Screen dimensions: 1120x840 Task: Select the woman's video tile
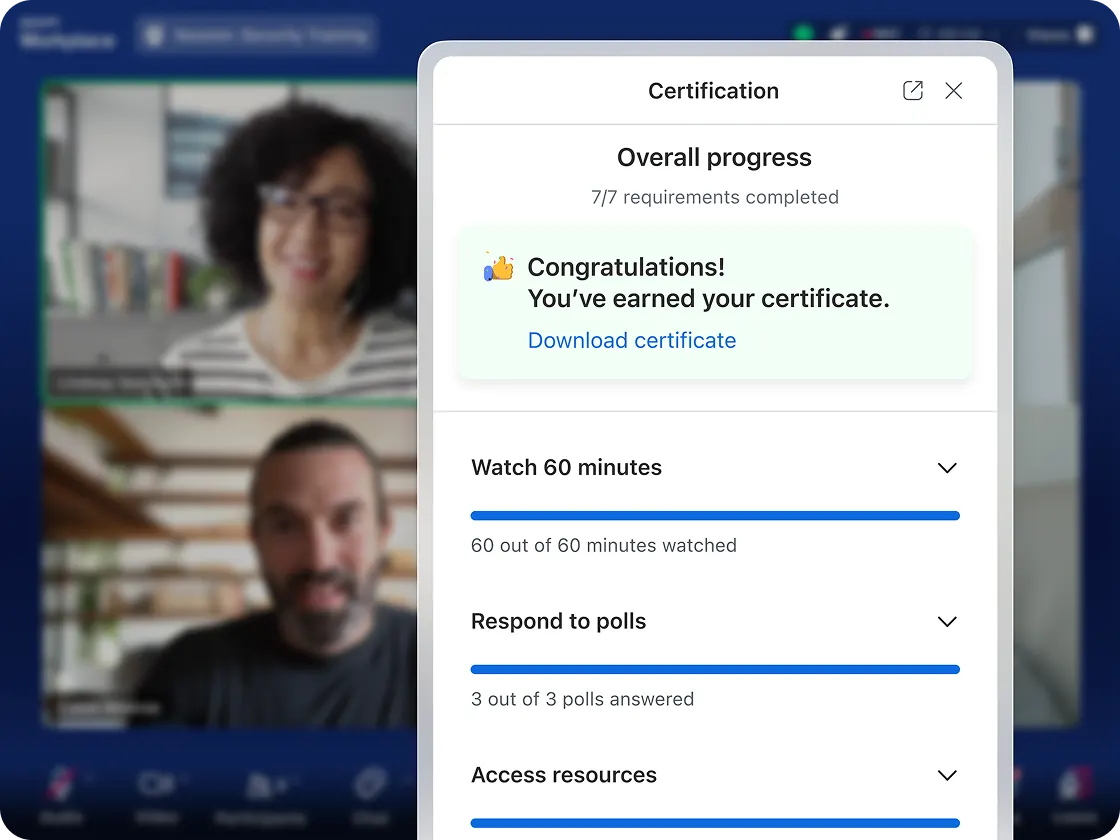pyautogui.click(x=230, y=240)
